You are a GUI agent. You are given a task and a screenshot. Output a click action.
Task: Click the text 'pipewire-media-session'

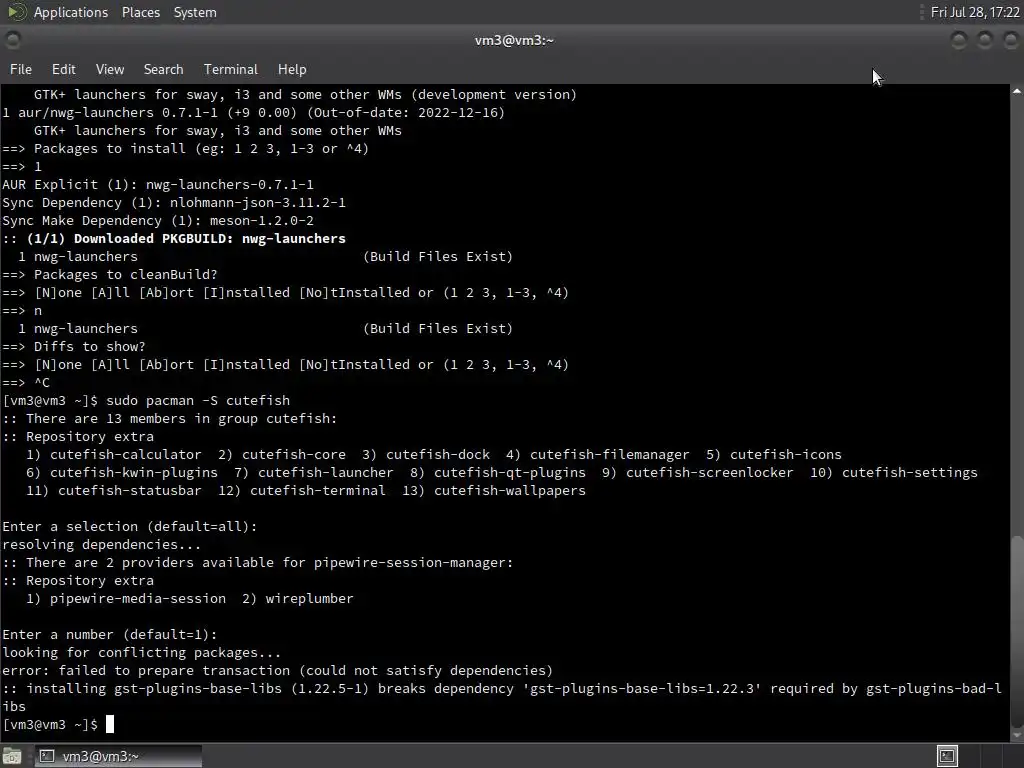(138, 598)
